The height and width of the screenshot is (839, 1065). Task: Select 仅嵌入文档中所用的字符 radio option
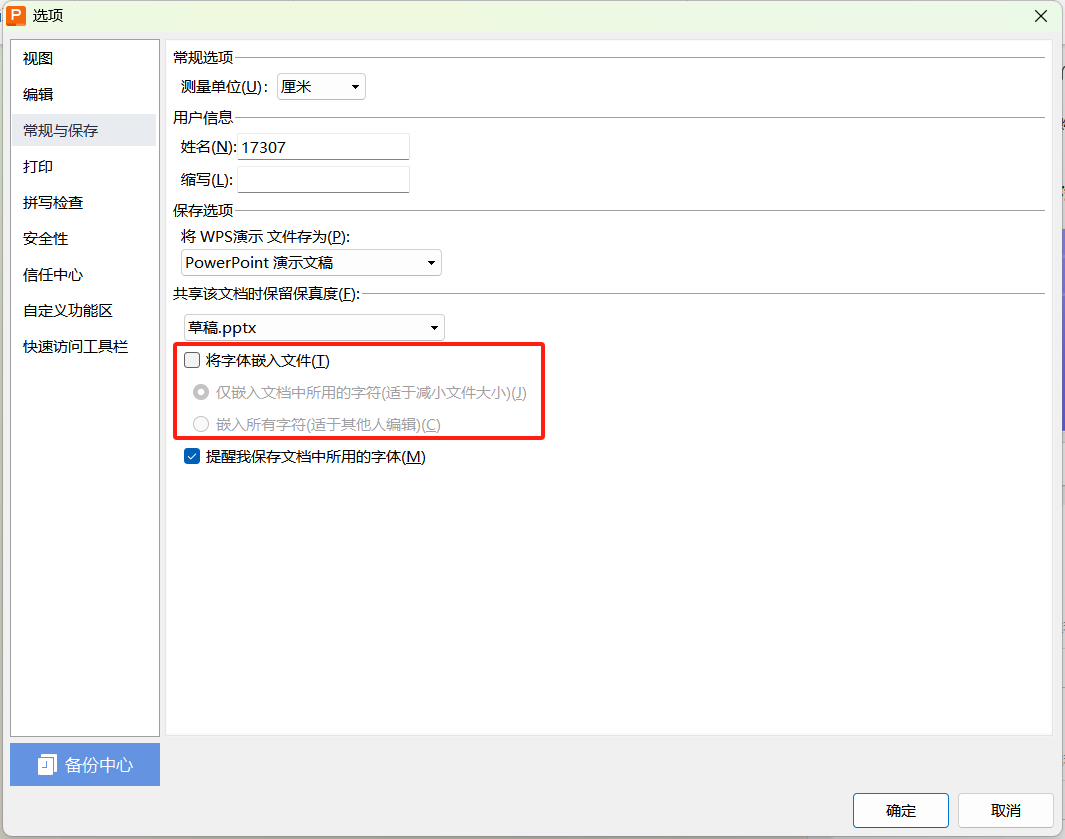201,393
